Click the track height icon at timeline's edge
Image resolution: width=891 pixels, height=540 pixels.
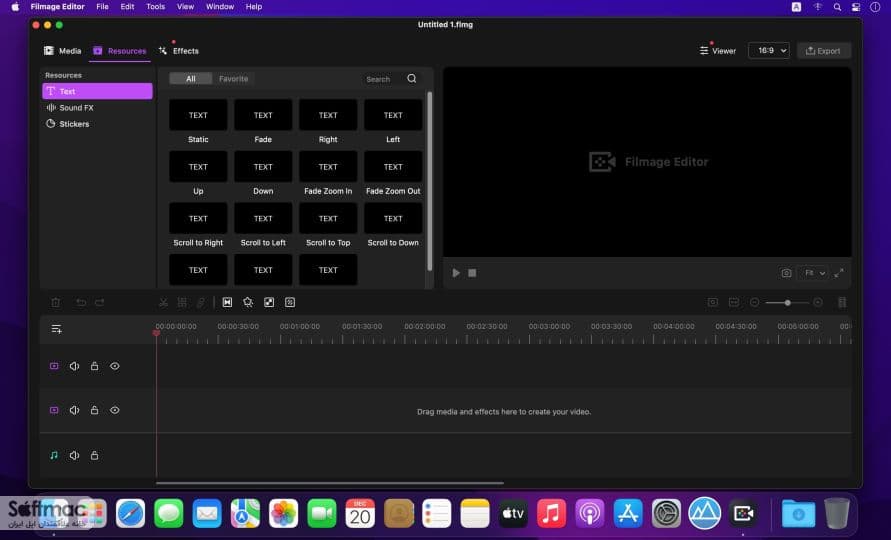(x=842, y=302)
